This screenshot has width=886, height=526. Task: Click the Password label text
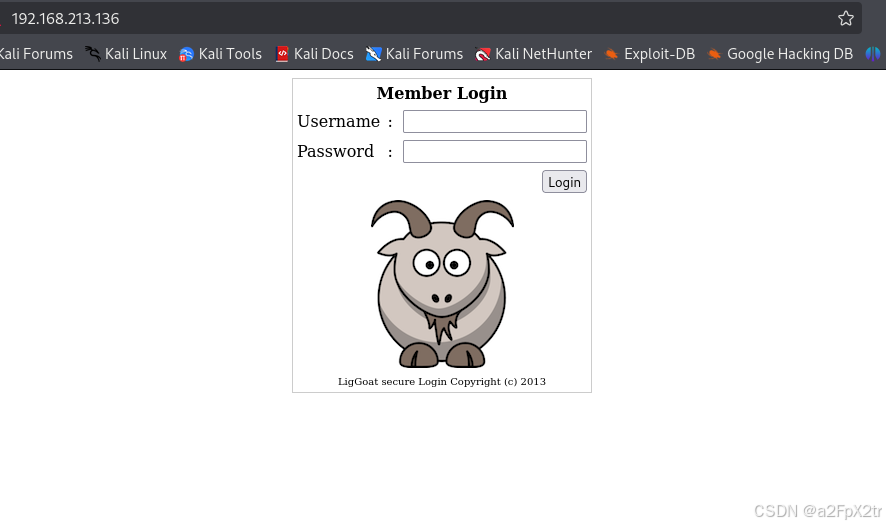[x=336, y=151]
